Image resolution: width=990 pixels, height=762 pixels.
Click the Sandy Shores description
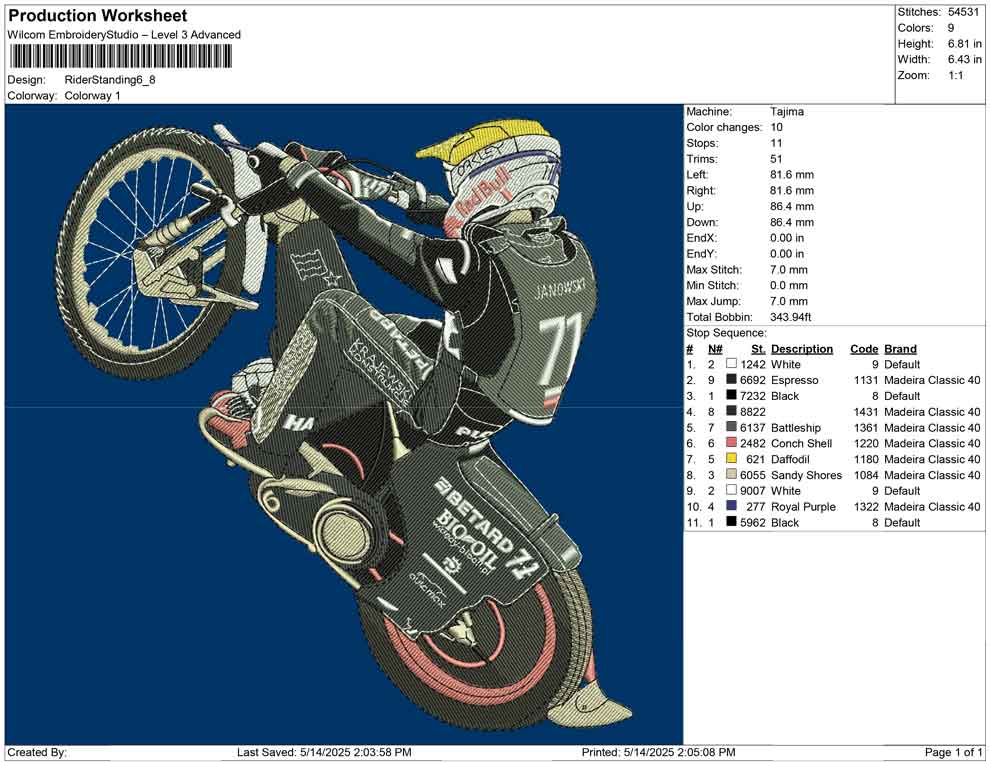point(806,475)
